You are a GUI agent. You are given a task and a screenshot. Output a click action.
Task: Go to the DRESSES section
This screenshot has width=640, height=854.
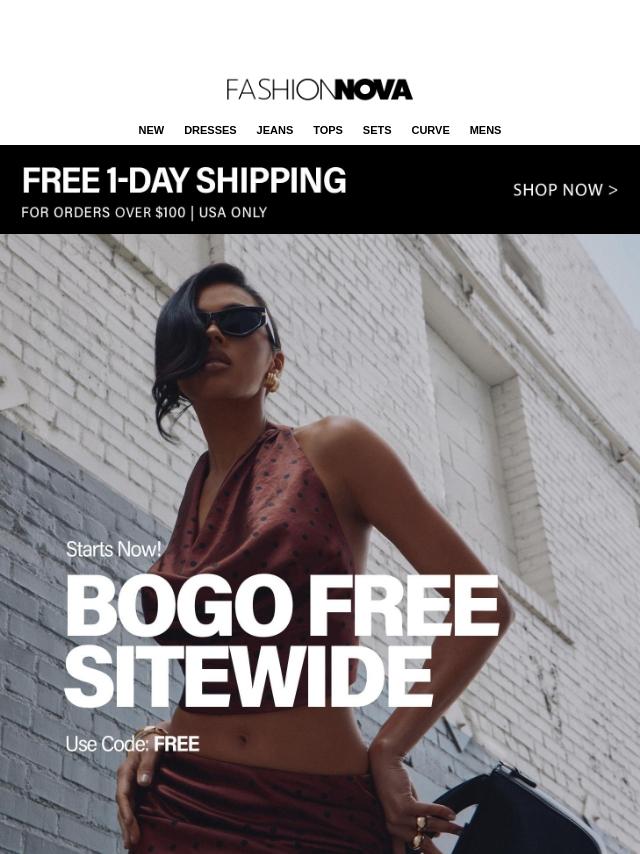click(210, 130)
